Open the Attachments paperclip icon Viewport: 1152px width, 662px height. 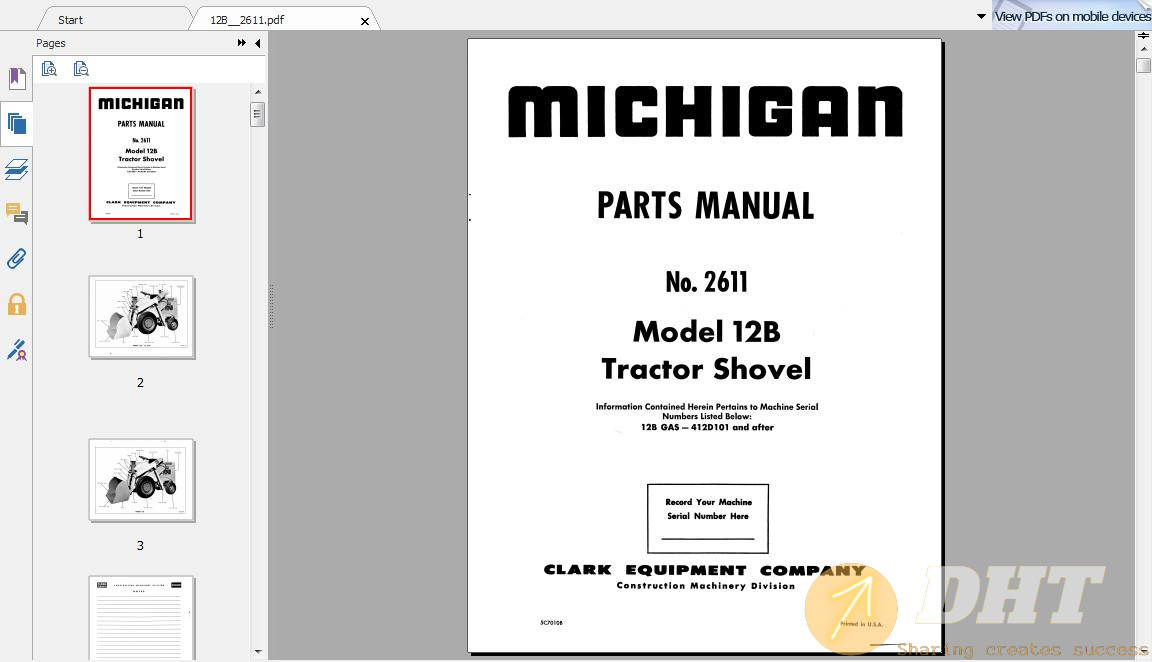16,259
